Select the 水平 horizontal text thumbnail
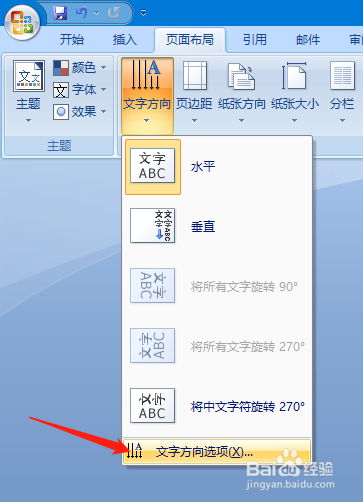Screen dimensions: 363x502 click(x=152, y=166)
